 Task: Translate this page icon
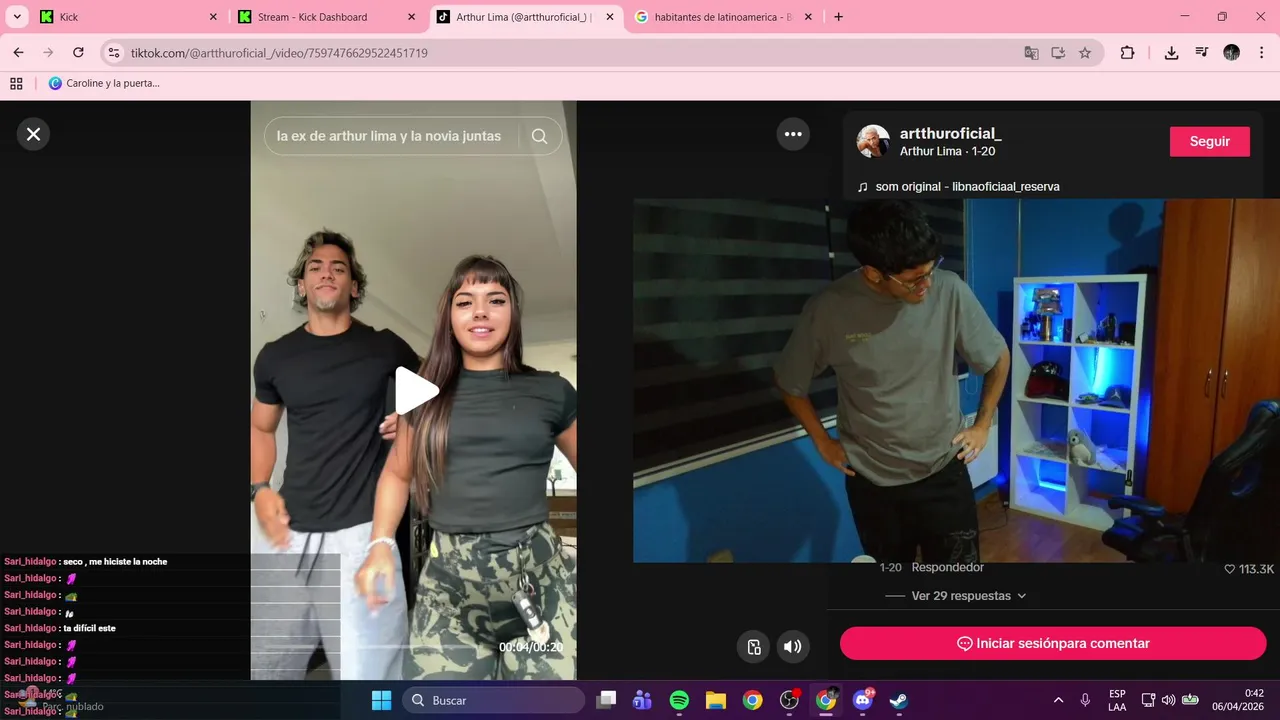click(1031, 53)
